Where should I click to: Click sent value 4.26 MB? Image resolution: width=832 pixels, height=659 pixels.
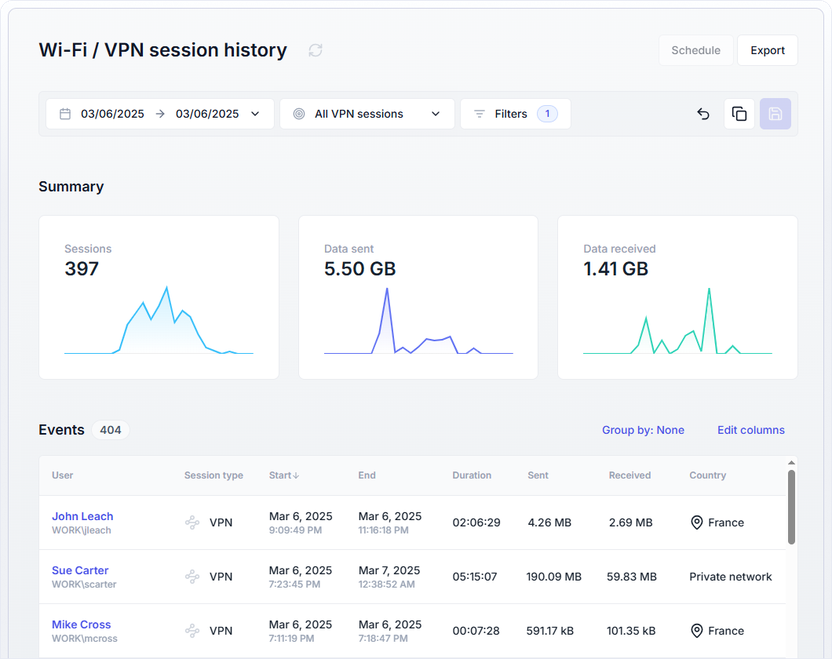549,523
